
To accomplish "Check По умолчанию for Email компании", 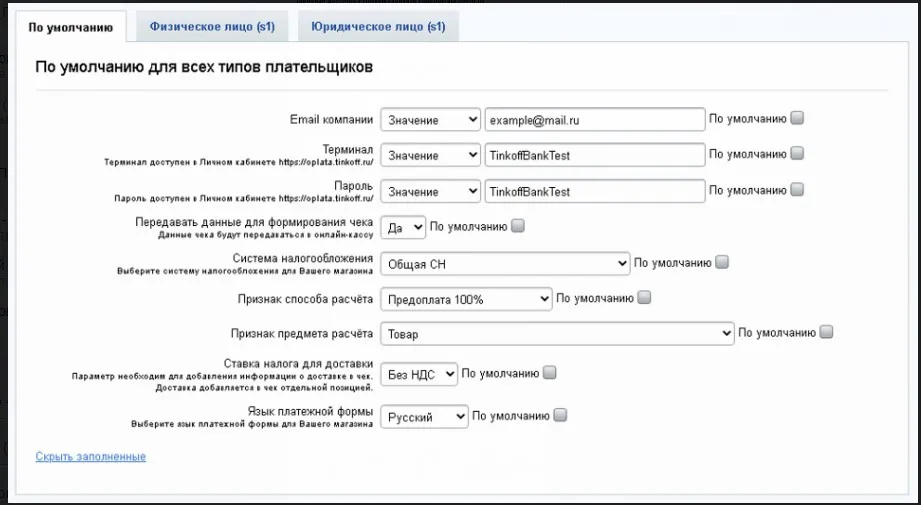I will (797, 118).
